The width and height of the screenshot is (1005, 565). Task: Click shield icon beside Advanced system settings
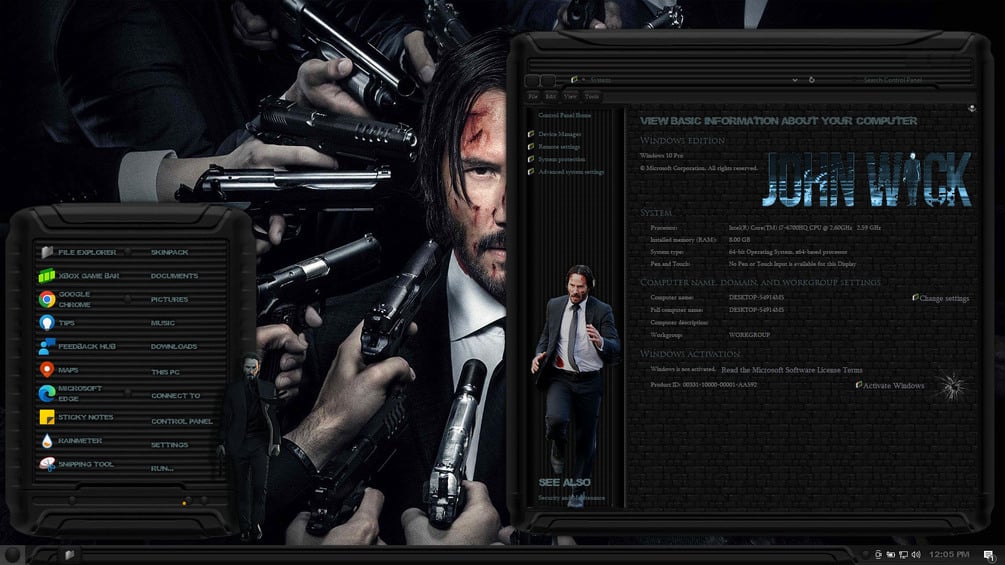coord(531,172)
